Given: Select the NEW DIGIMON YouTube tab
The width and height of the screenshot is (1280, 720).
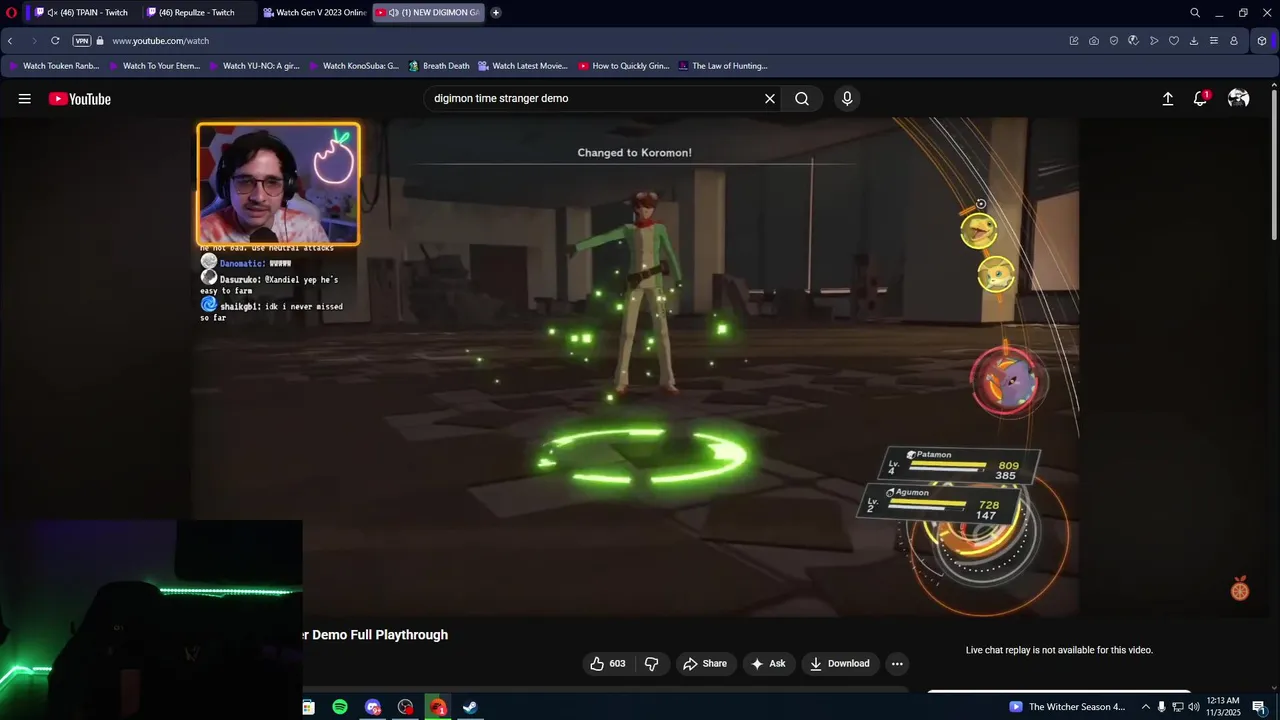Looking at the screenshot, I should point(428,13).
